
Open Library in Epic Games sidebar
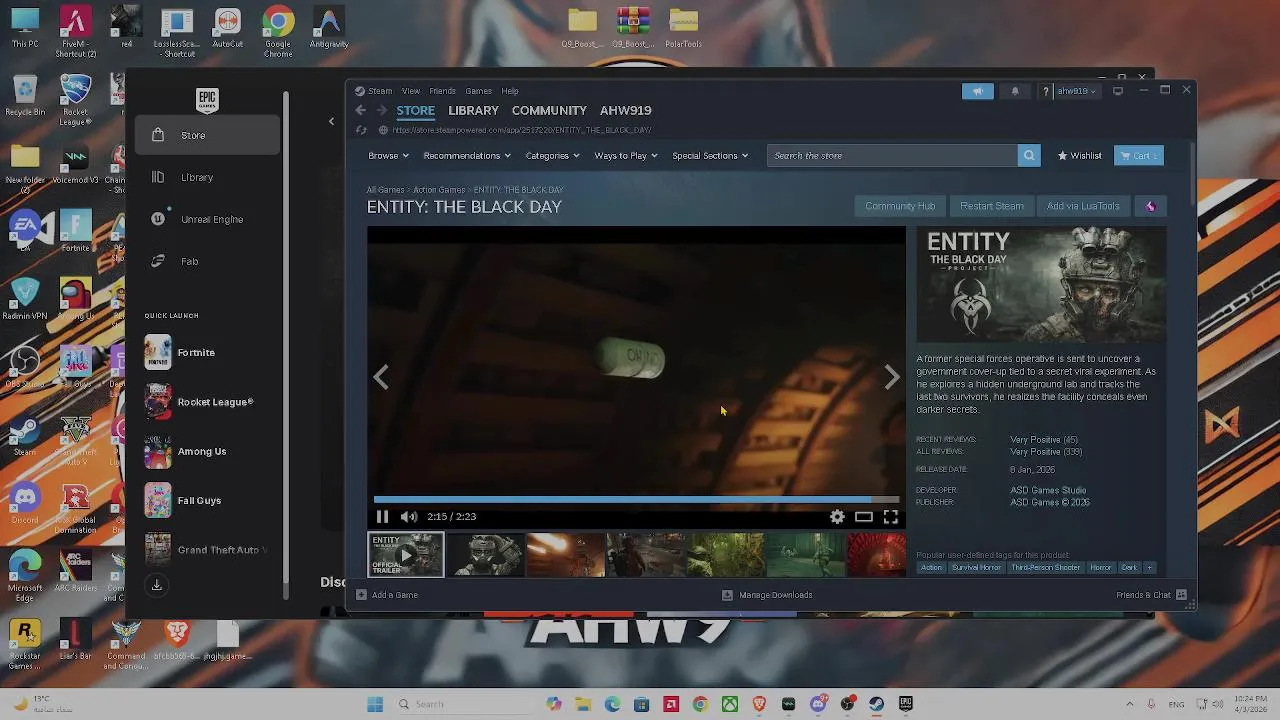[207, 177]
